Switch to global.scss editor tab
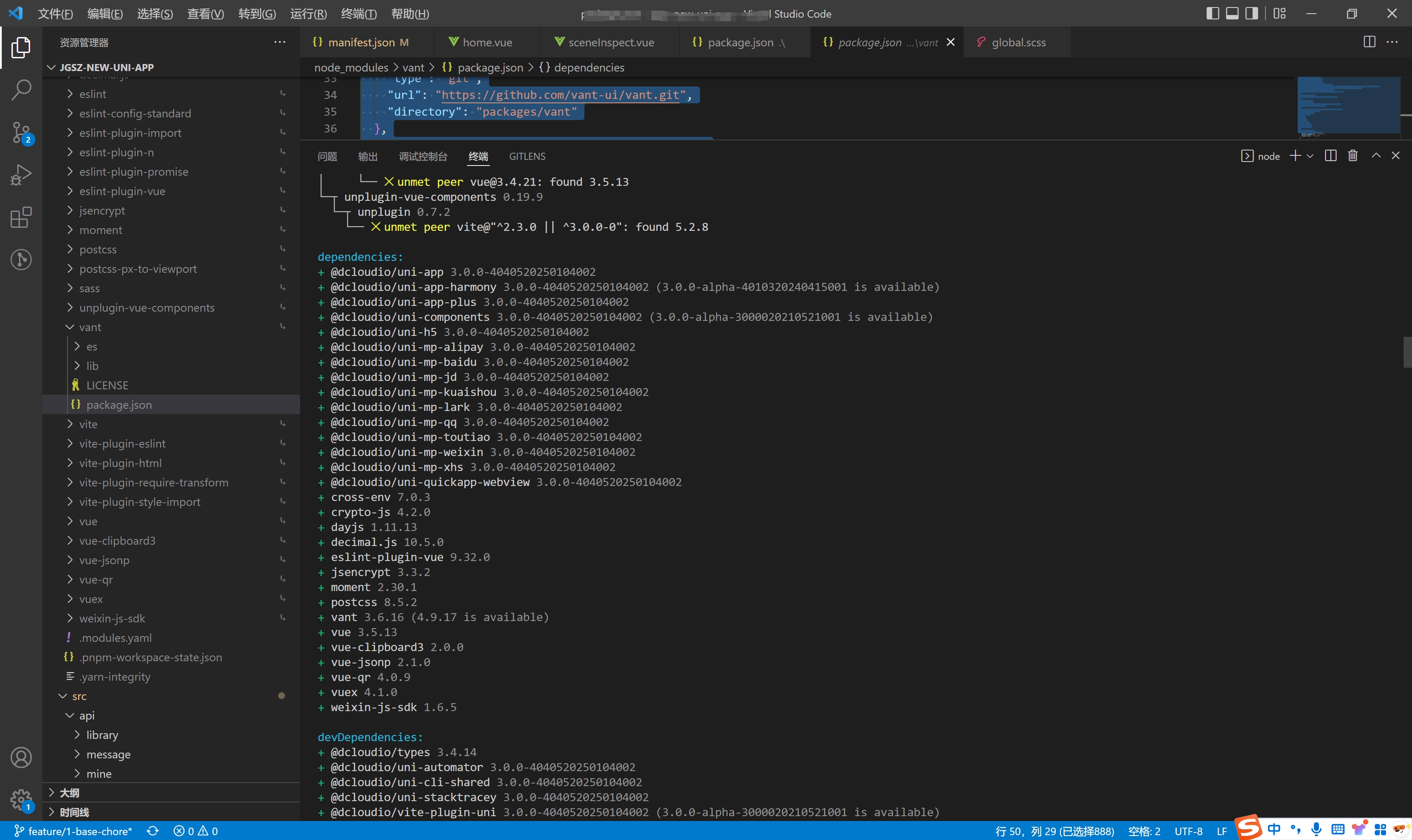Viewport: 1412px width, 840px height. pos(1017,42)
